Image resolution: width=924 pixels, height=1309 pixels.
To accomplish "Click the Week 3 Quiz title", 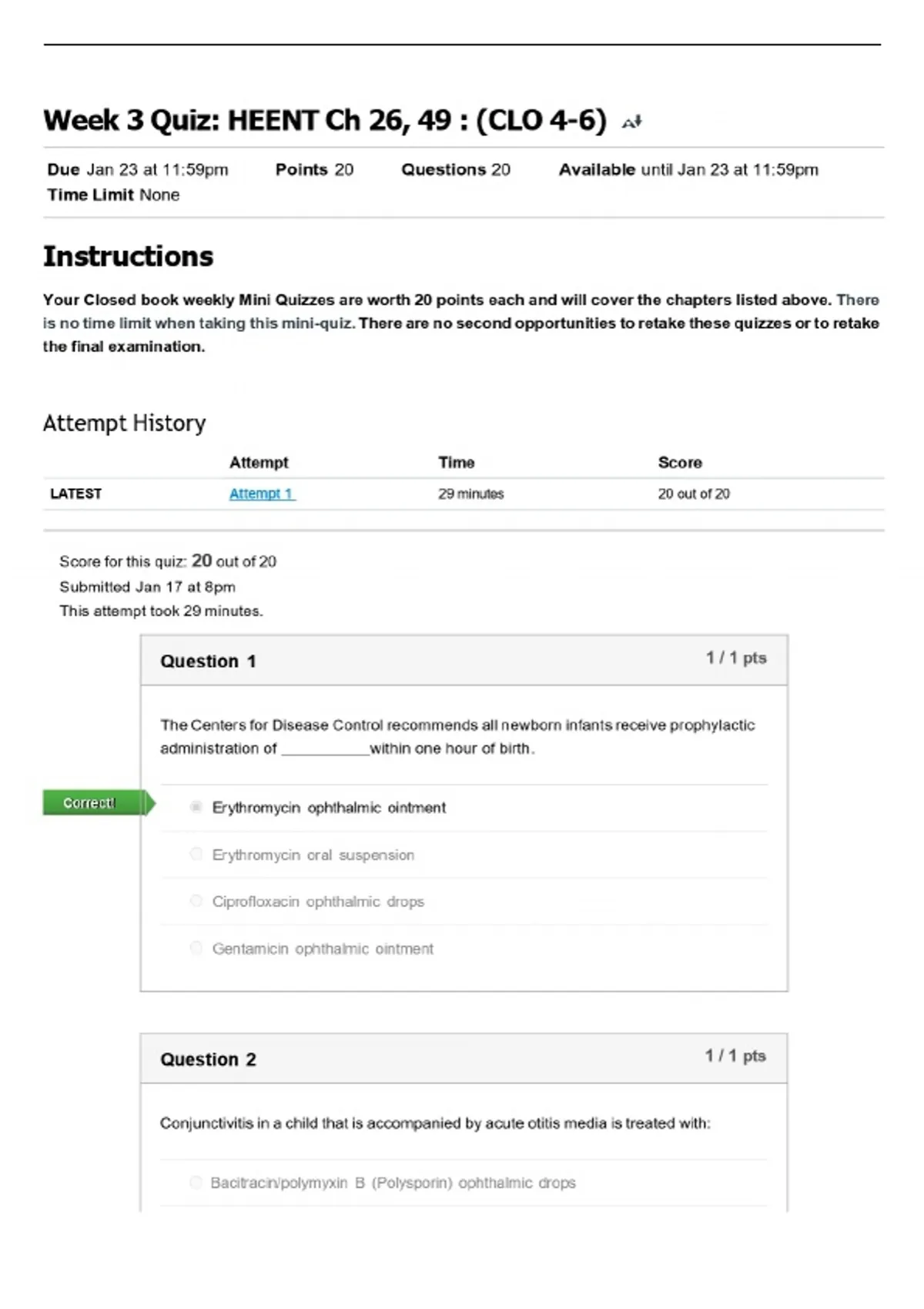I will click(325, 121).
